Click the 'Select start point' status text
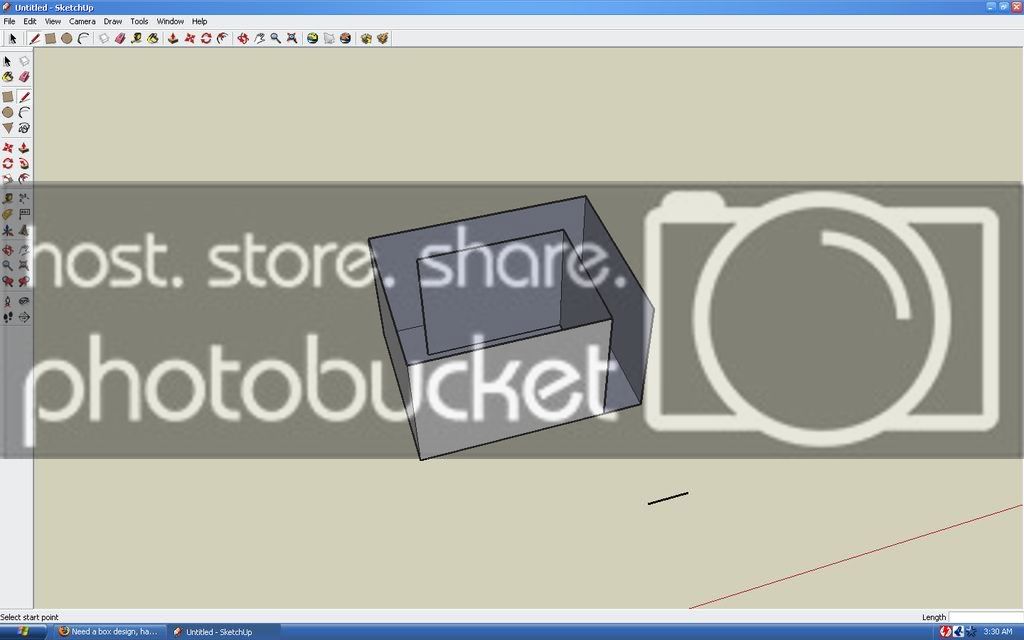This screenshot has width=1024, height=640. 29,617
